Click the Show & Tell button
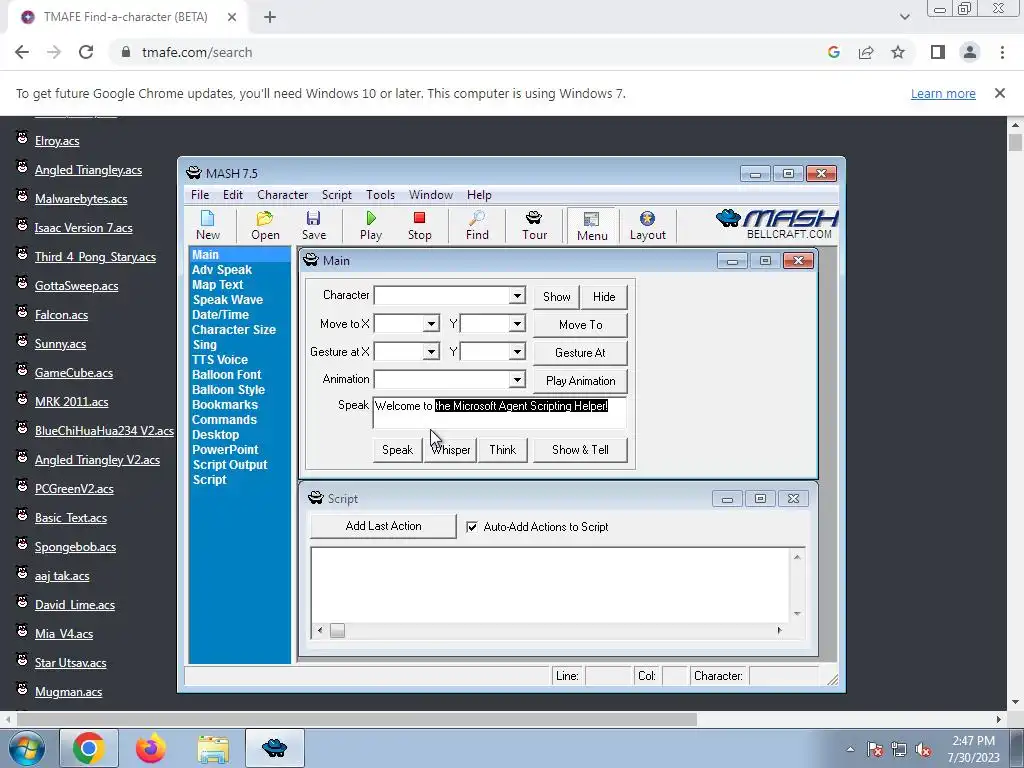1024x768 pixels. [580, 449]
